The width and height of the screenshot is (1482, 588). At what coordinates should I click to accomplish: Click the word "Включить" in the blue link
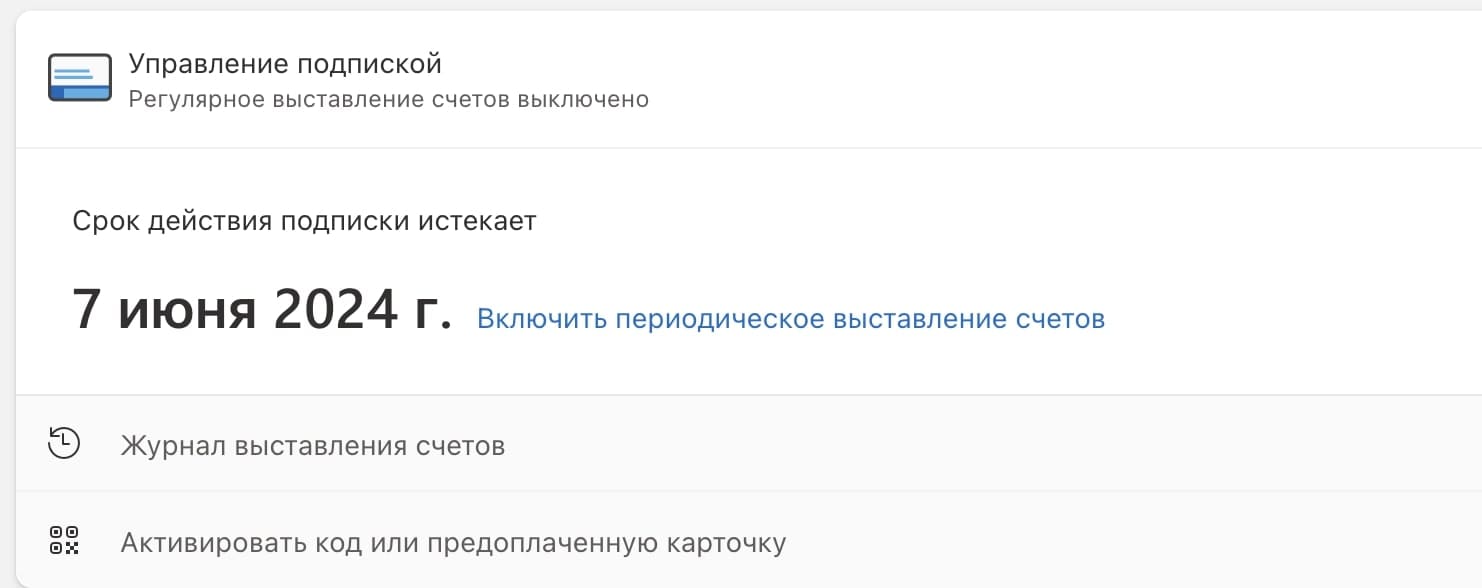(540, 319)
